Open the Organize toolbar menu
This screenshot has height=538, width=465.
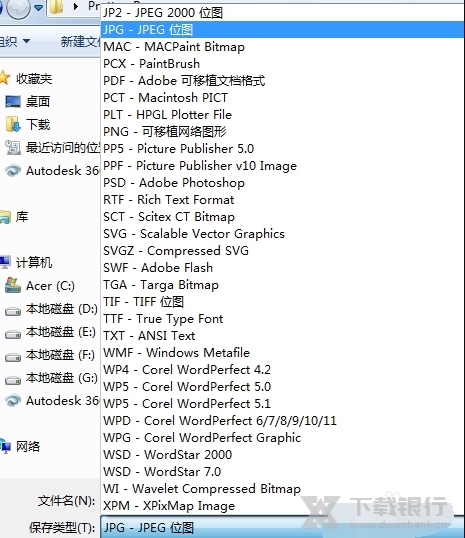[15, 42]
